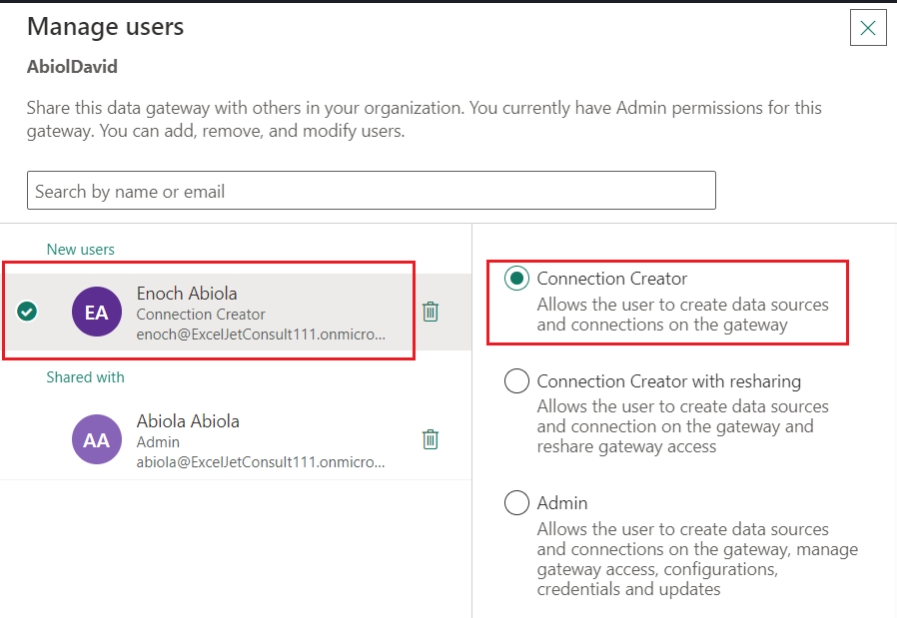Image resolution: width=897 pixels, height=618 pixels.
Task: Click the Shared with section heading
Action: click(85, 377)
